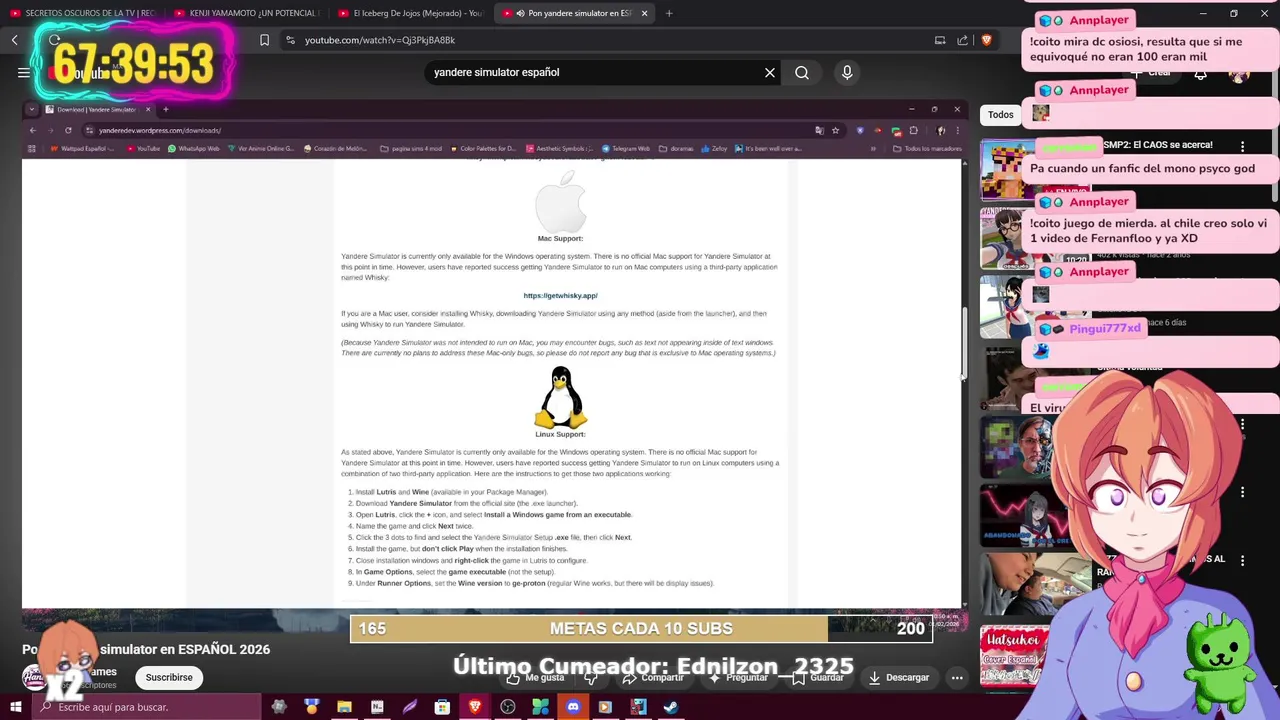Open more actions ellipsis under video

957,677
